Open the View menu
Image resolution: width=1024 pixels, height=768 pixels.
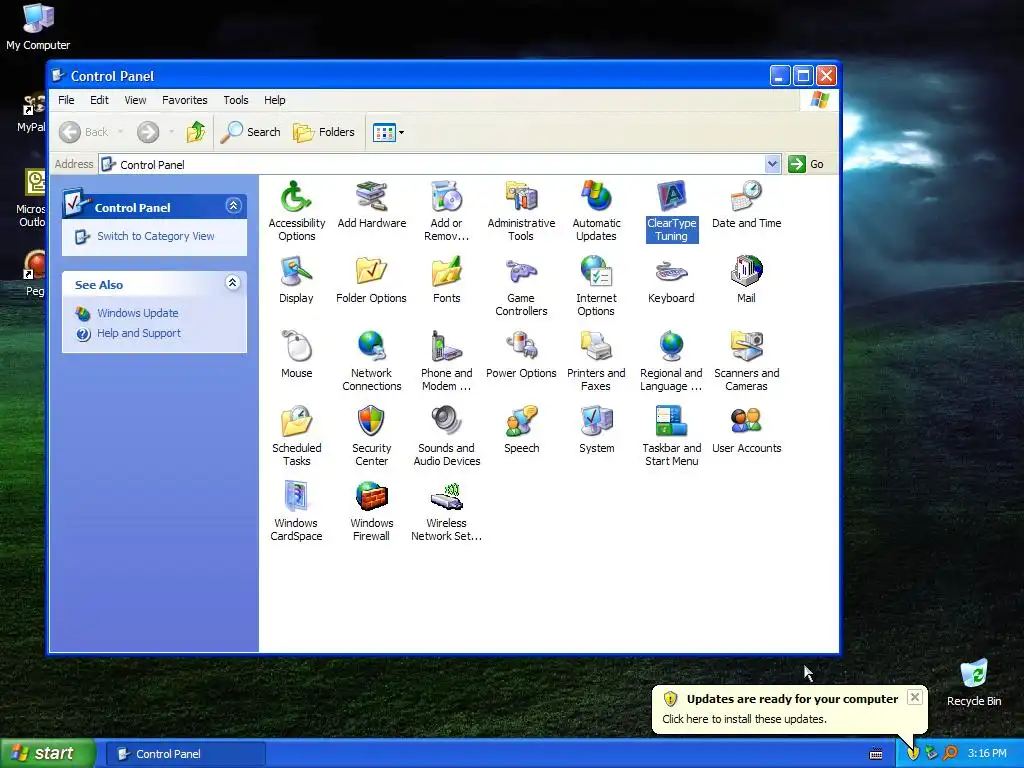click(135, 100)
